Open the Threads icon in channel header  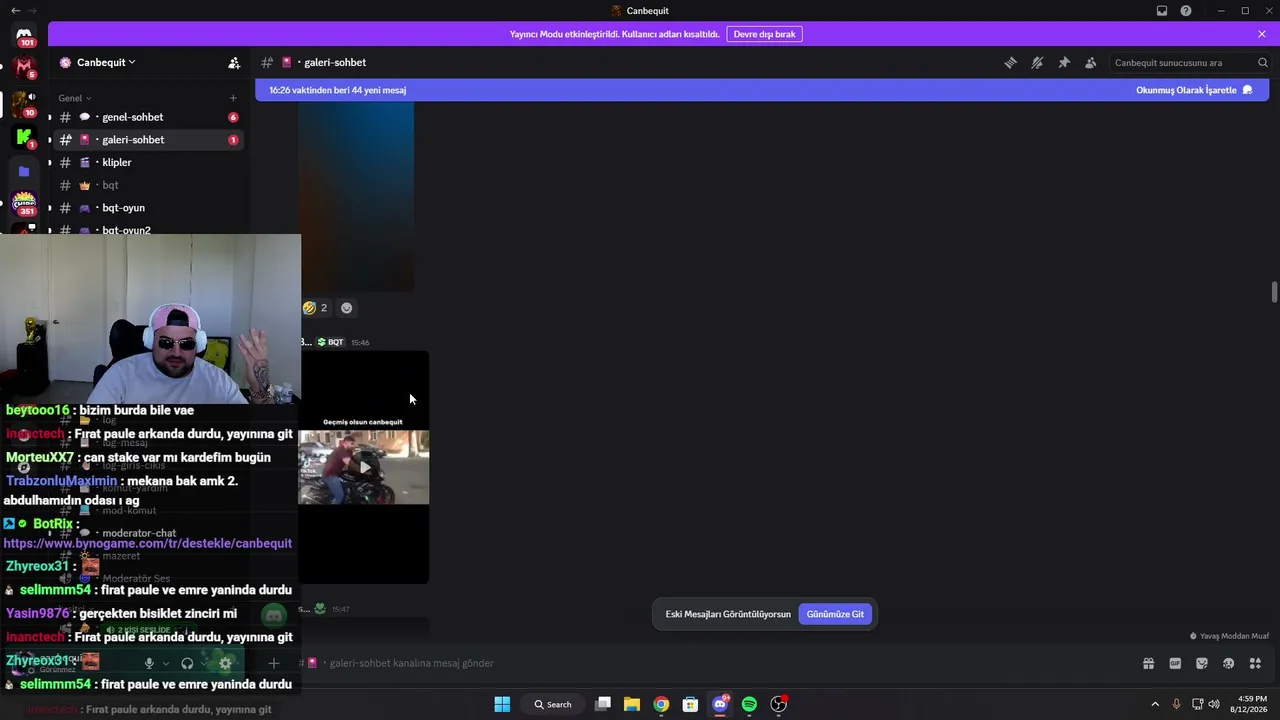1010,62
